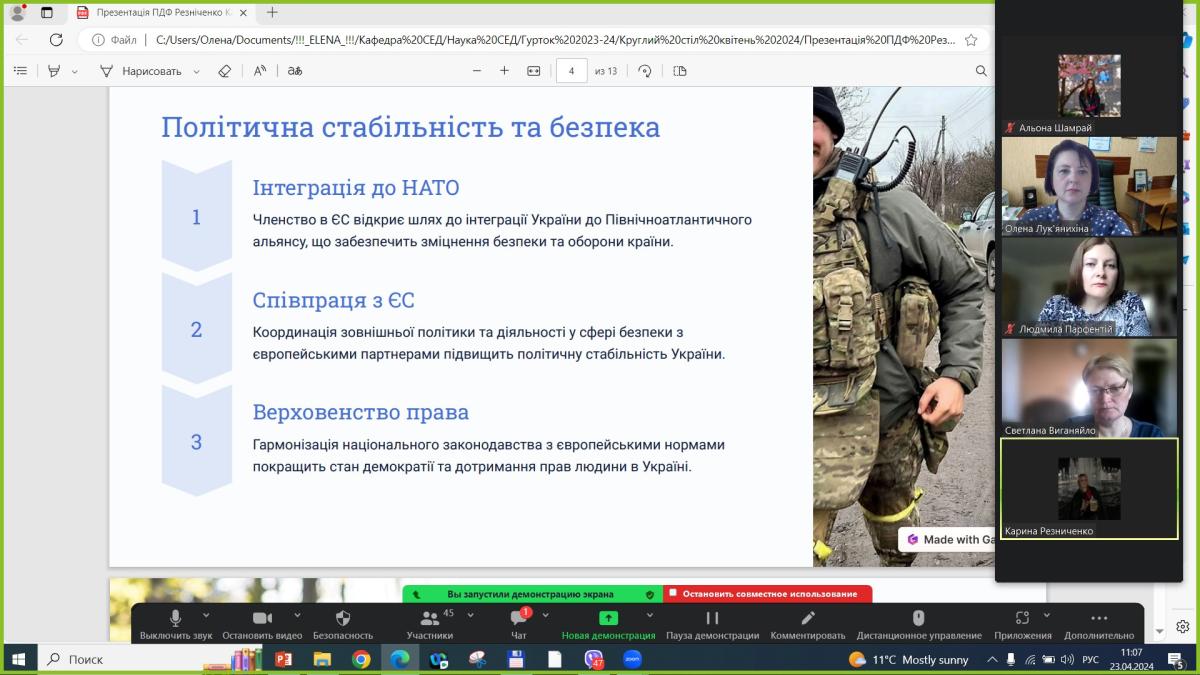Screen dimensions: 1200x675
Task: Click the PDF fit-to-width icon
Action: [533, 71]
